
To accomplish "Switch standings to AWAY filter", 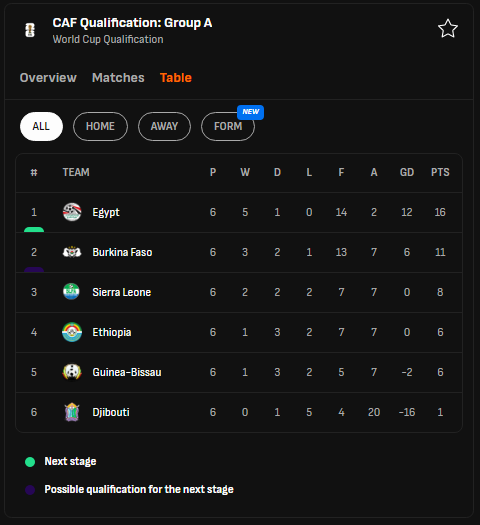I will 164,126.
